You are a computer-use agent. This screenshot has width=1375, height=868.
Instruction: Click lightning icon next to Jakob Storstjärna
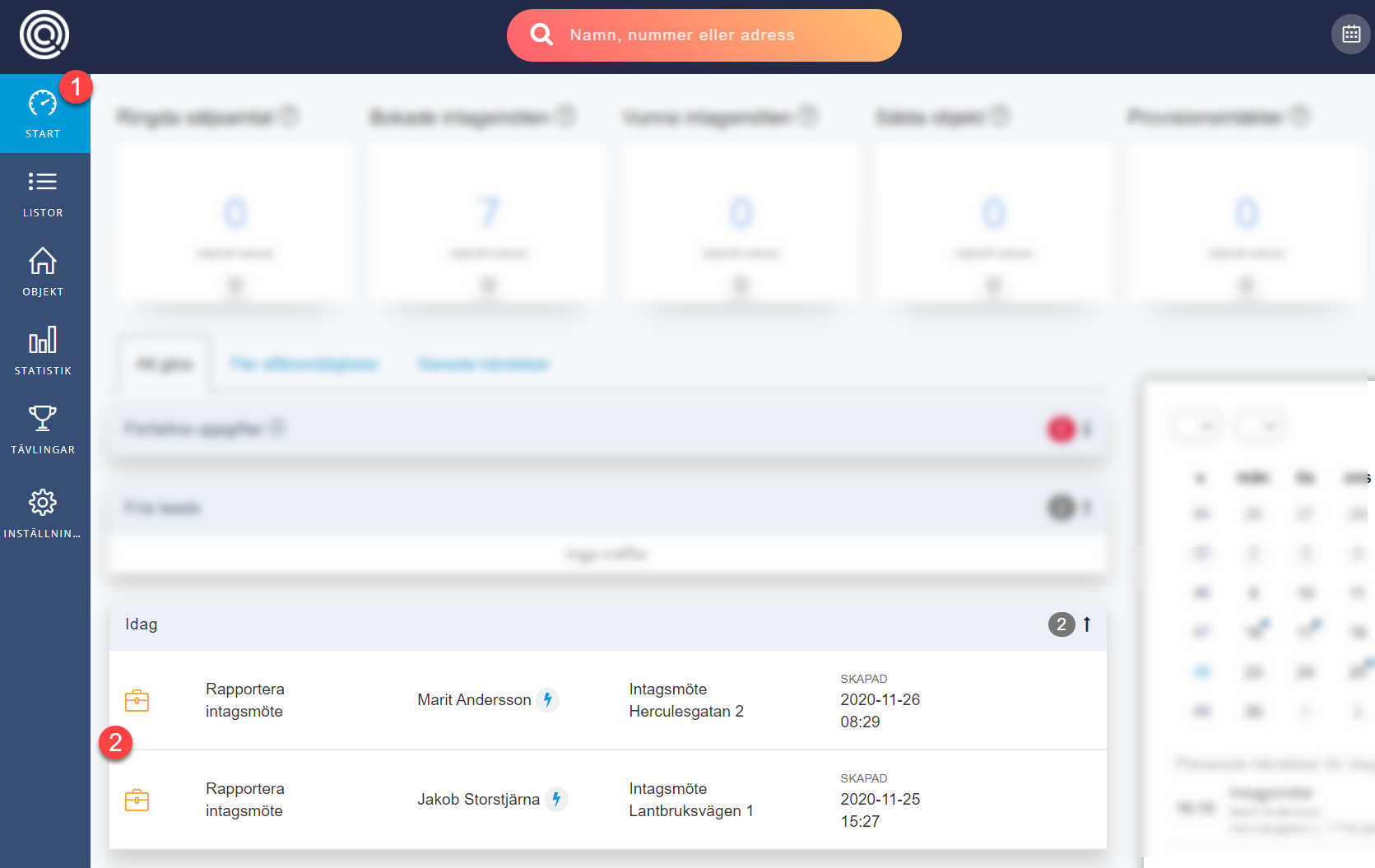tap(556, 800)
